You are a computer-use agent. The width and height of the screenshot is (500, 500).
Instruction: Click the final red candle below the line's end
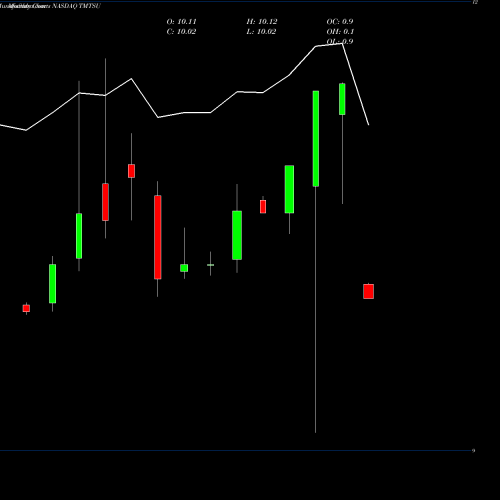tap(368, 291)
